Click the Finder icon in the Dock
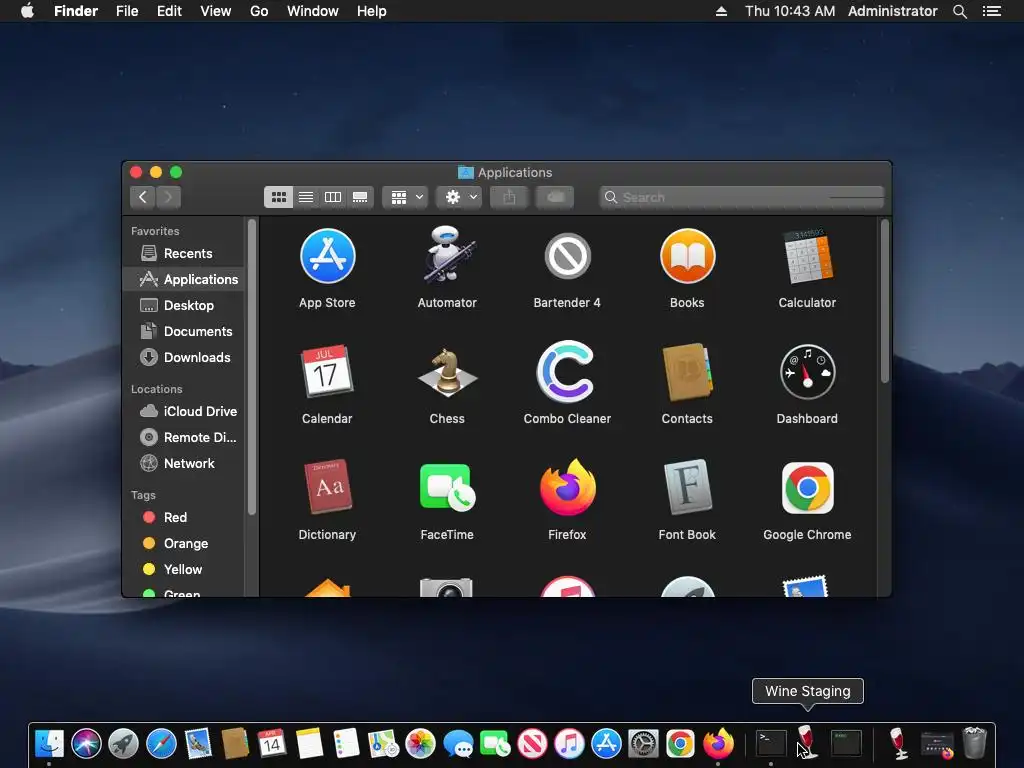 [x=49, y=743]
